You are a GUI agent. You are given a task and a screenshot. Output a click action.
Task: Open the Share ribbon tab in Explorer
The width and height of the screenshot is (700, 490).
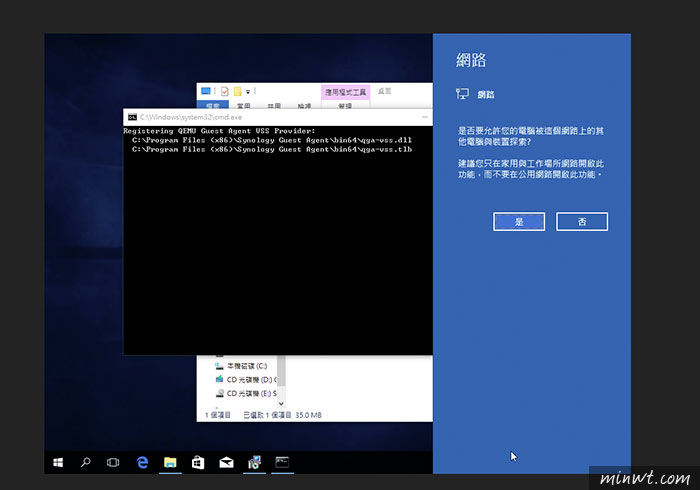tap(274, 105)
